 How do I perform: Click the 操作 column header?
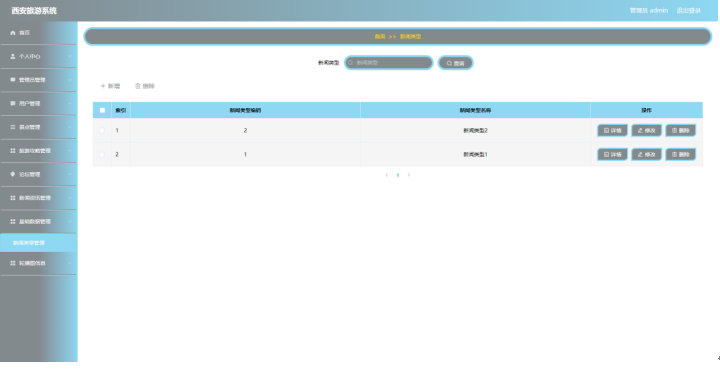coord(647,110)
